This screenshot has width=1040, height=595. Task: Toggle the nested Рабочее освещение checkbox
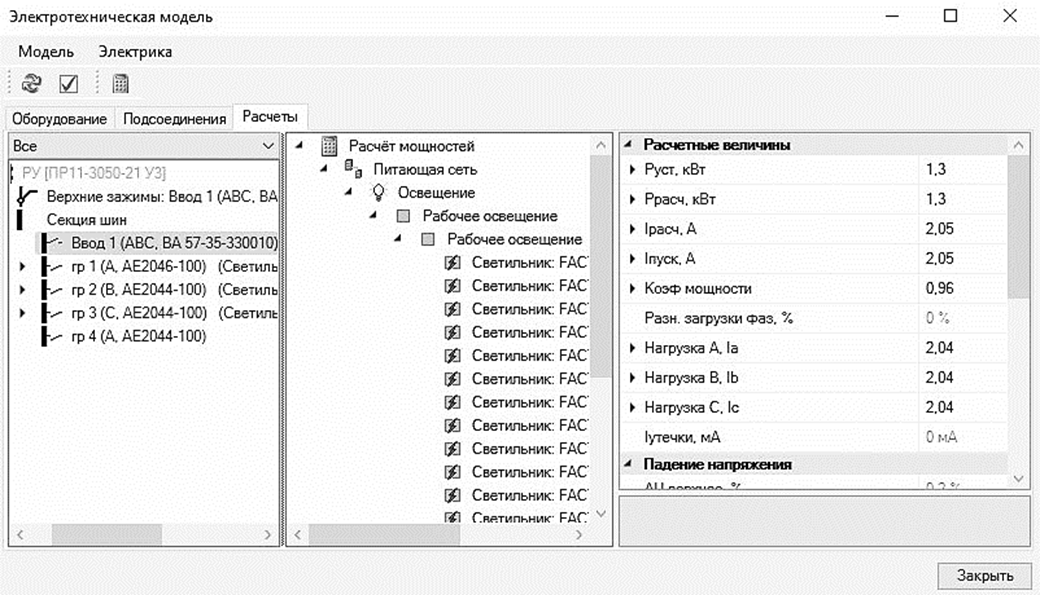coord(428,240)
